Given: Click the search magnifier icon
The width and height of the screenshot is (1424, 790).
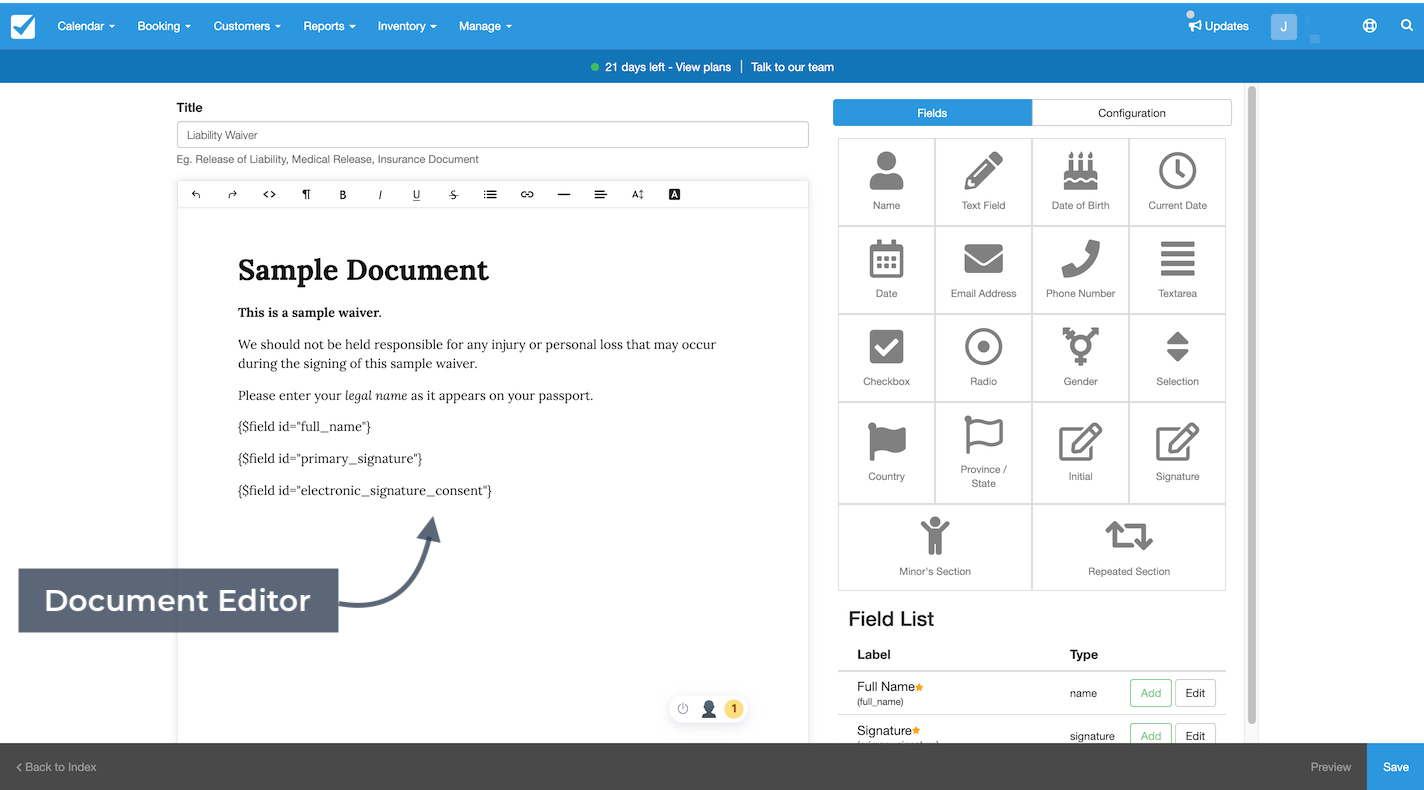Looking at the screenshot, I should [x=1407, y=26].
